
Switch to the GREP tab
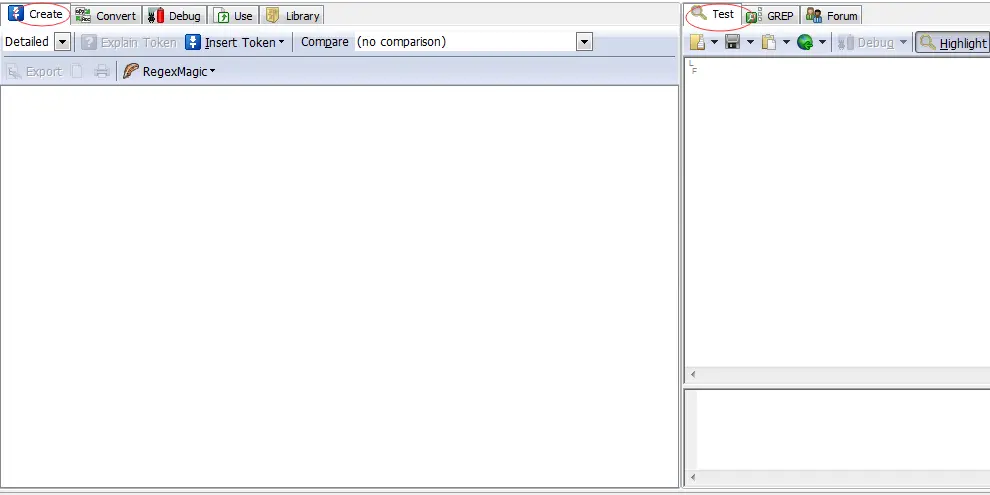click(x=770, y=16)
